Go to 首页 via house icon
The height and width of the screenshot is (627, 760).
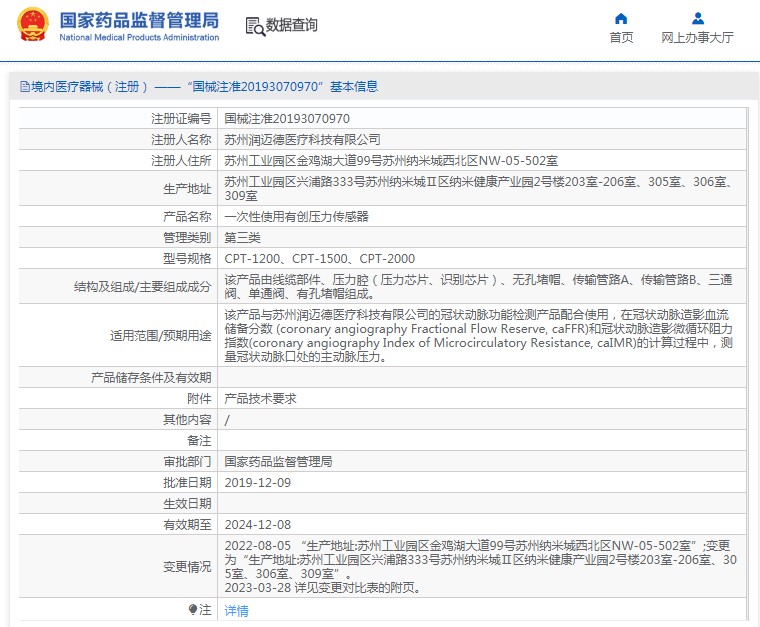tap(621, 19)
